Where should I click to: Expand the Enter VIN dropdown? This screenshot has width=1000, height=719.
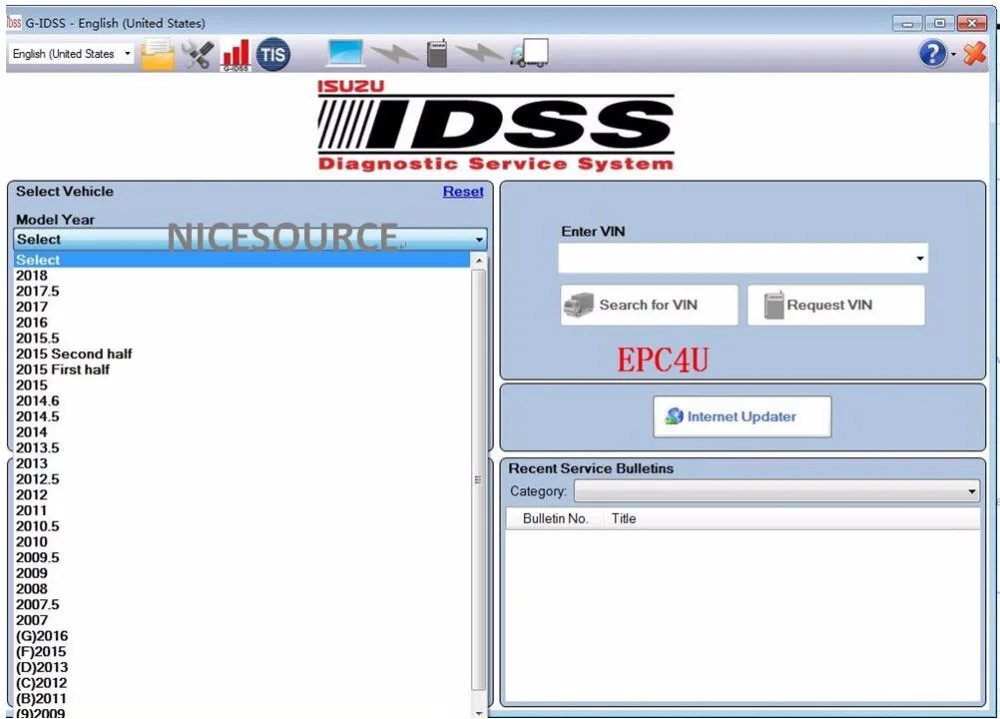coord(919,258)
